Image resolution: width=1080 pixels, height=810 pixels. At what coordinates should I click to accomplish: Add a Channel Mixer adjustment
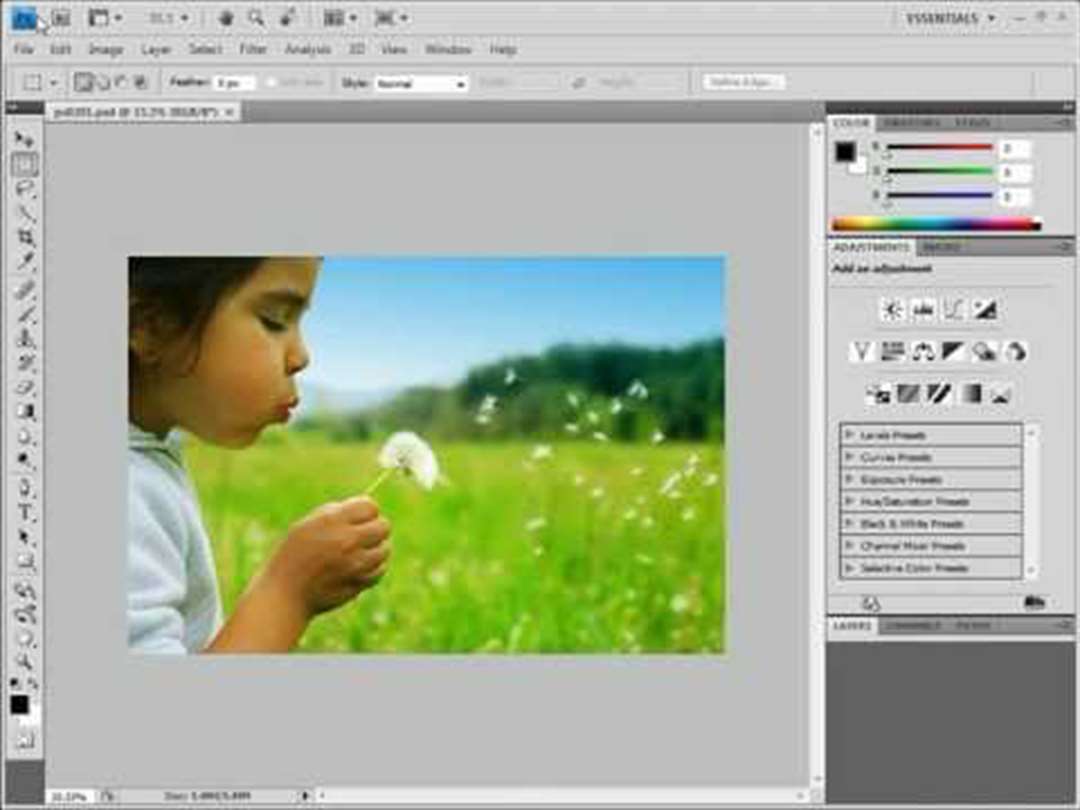(x=1016, y=352)
